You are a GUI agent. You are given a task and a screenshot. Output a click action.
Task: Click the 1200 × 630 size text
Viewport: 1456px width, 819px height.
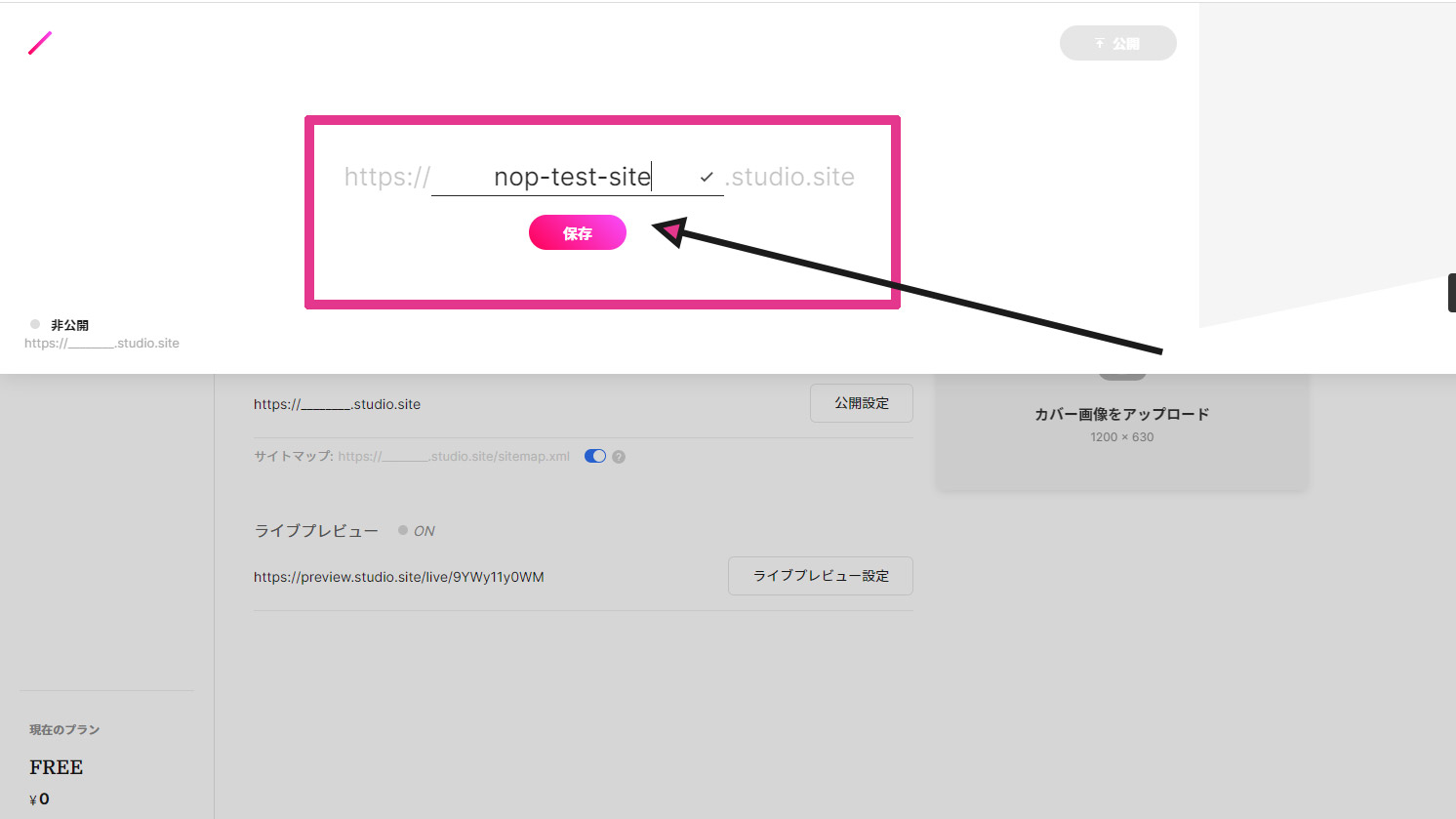tap(1122, 437)
